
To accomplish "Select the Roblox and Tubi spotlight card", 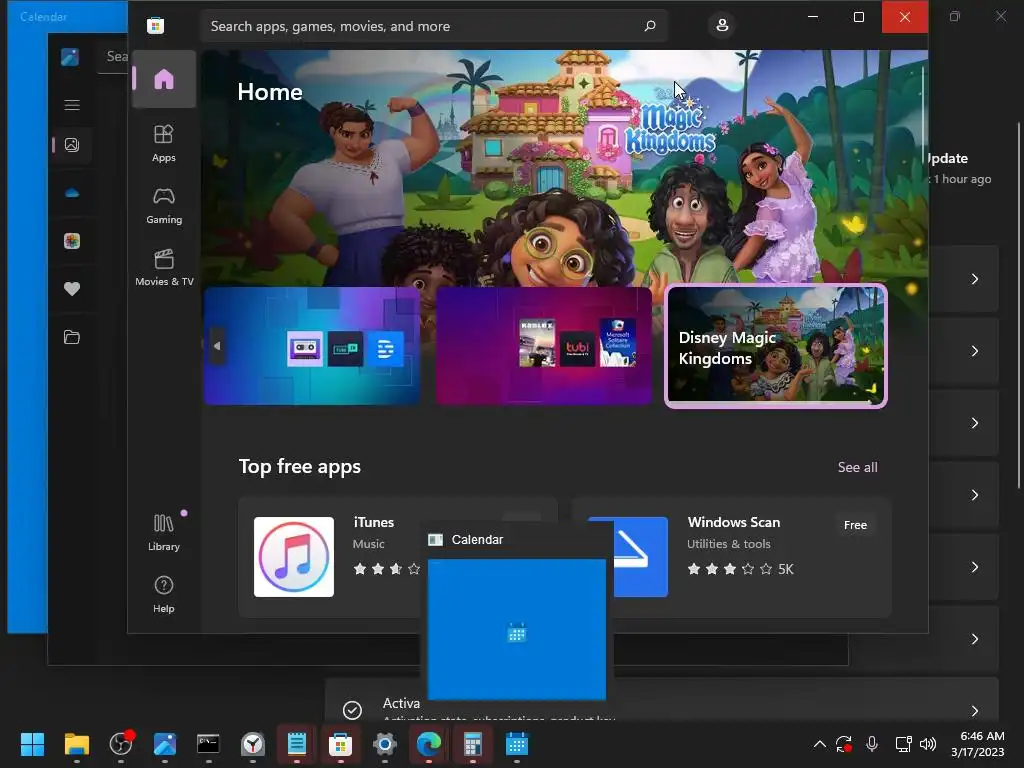I will click(544, 346).
